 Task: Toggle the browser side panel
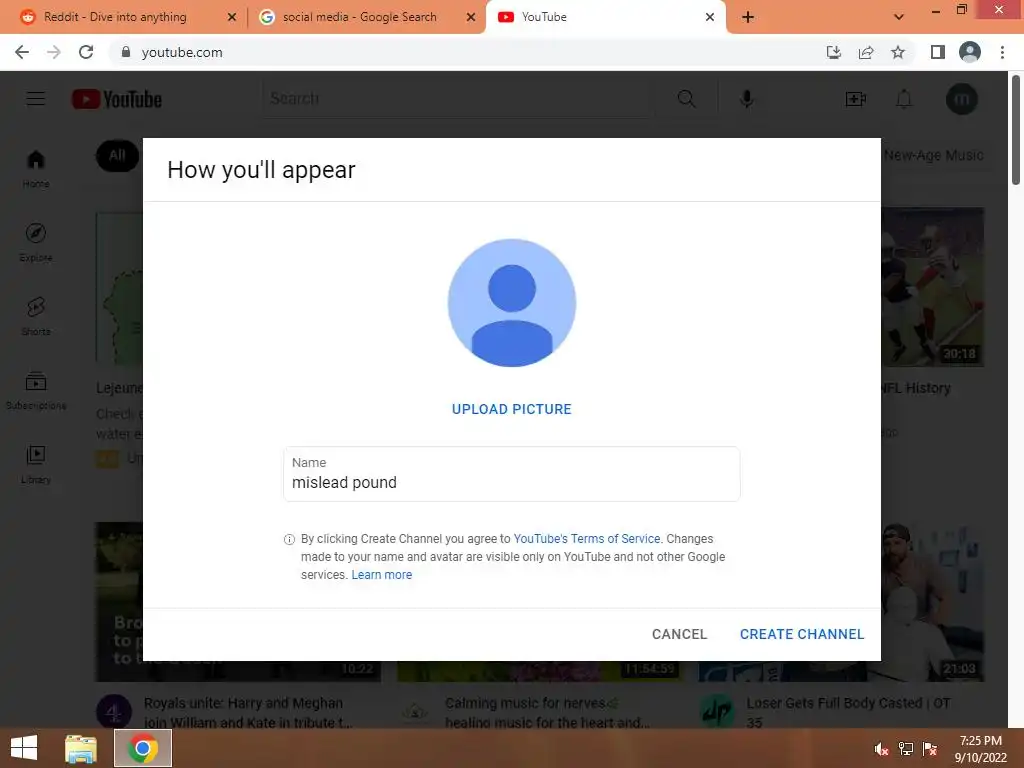pyautogui.click(x=938, y=52)
